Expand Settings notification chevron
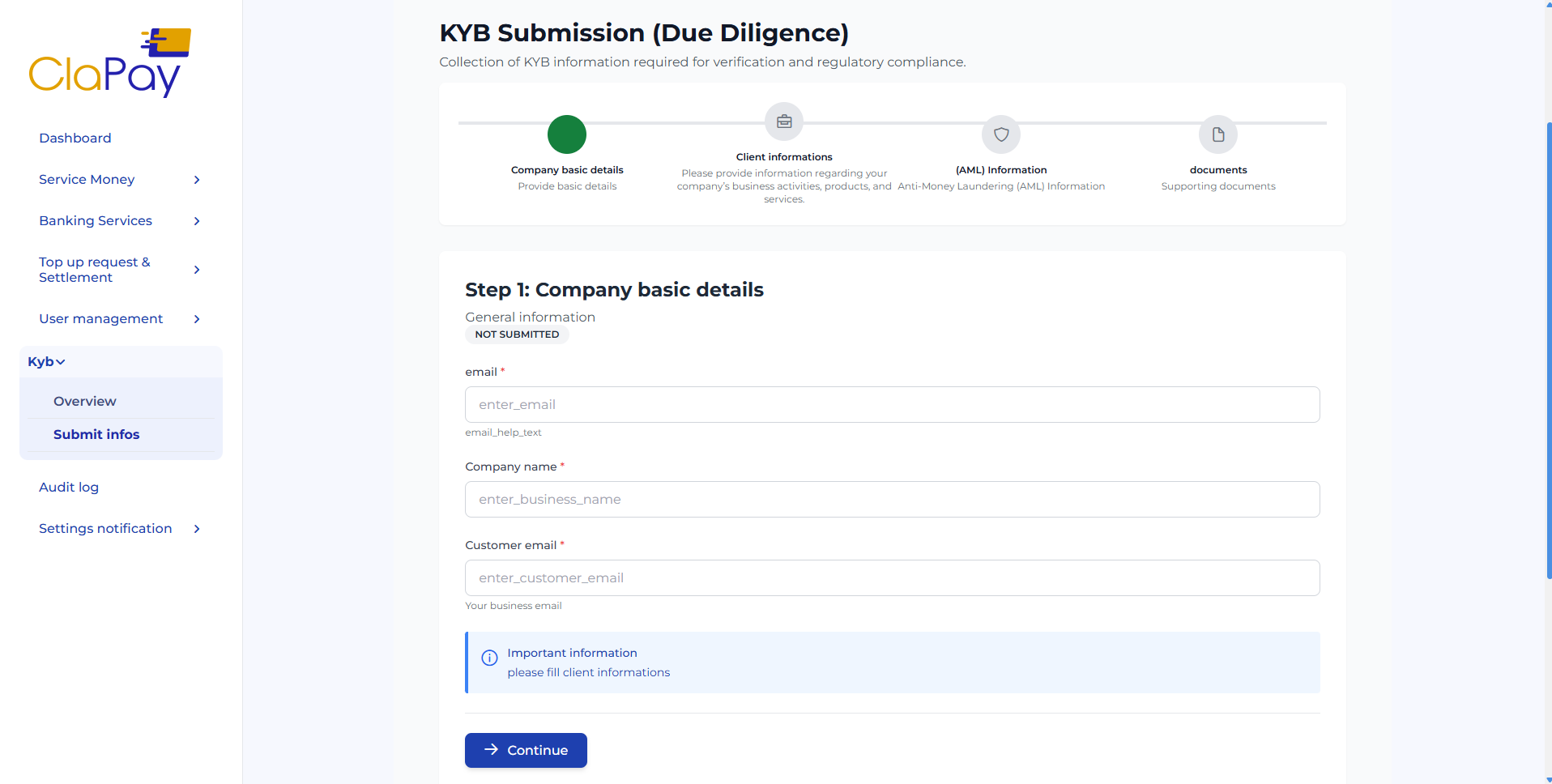The height and width of the screenshot is (784, 1552). click(197, 529)
